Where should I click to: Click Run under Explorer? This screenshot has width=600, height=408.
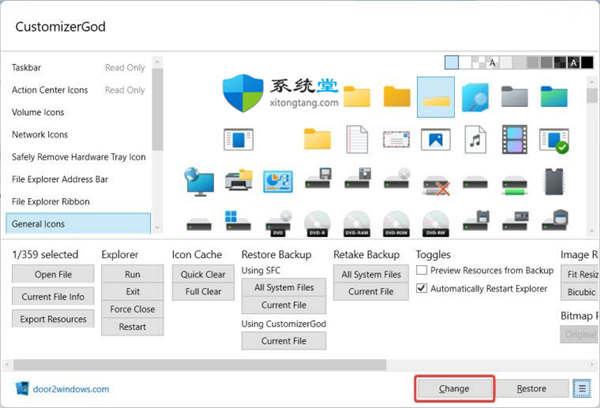click(132, 274)
